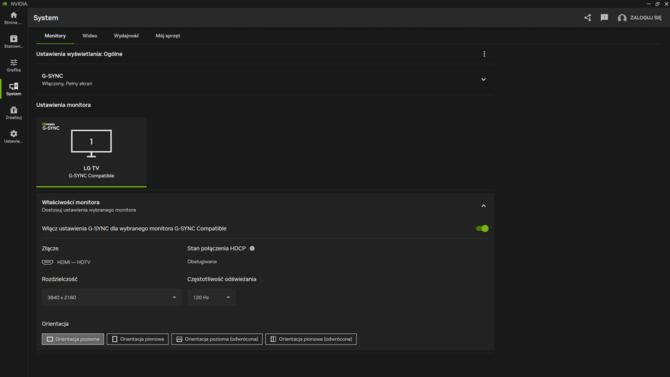Click the 'Rozdzielczość' label
This screenshot has height=377, width=670.
(x=59, y=279)
